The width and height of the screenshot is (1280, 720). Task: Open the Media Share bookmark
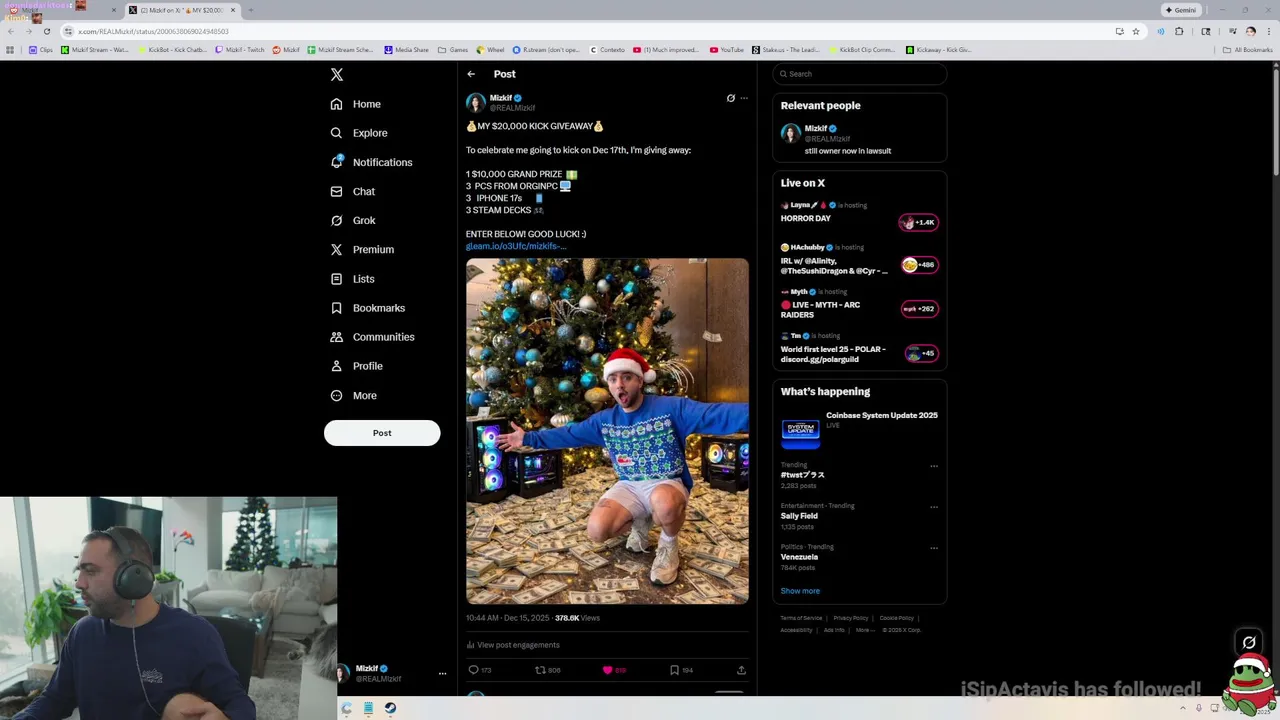point(407,50)
